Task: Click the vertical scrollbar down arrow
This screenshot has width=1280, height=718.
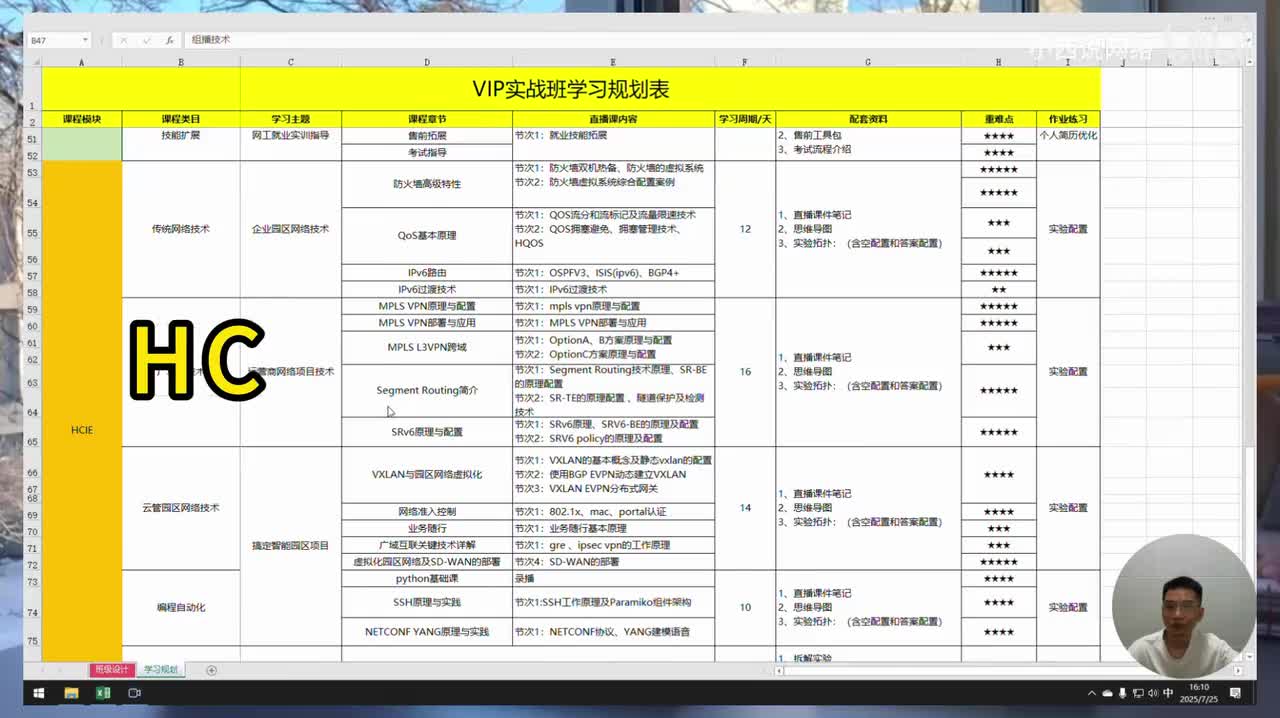Action: (1250, 657)
